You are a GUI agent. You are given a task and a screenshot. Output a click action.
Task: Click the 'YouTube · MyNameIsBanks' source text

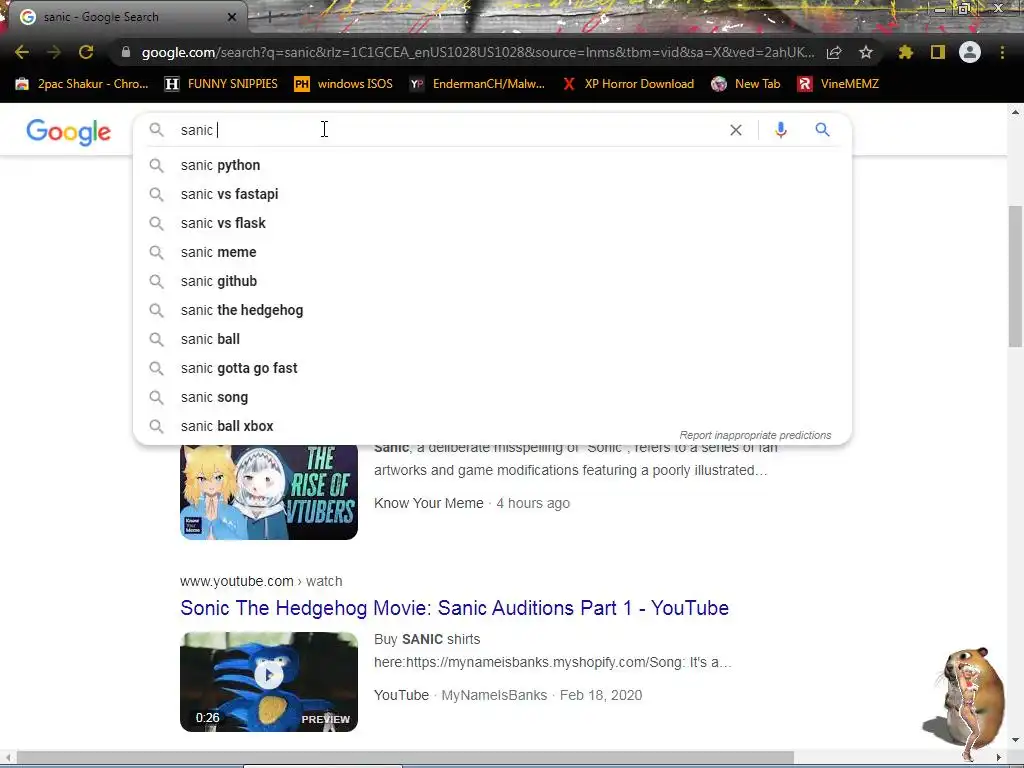tap(460, 696)
